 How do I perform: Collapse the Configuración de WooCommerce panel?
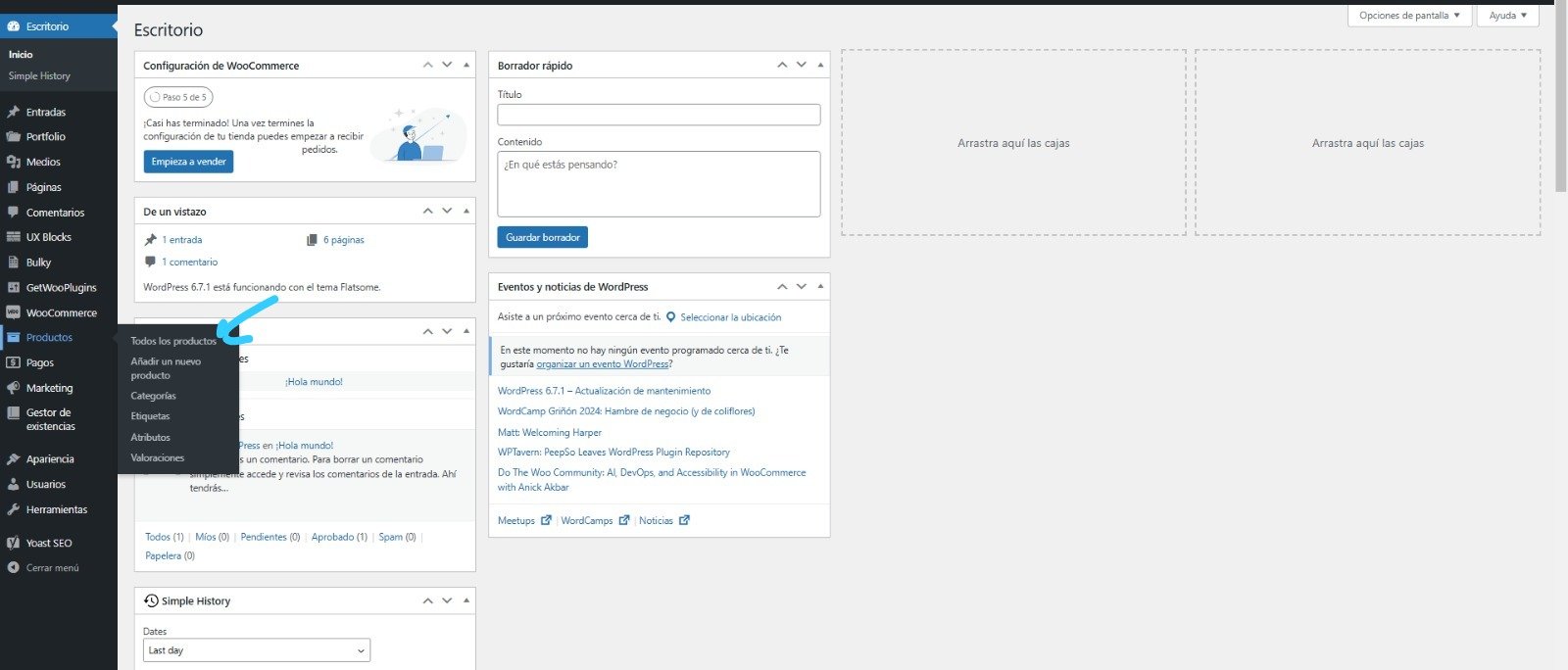[466, 65]
